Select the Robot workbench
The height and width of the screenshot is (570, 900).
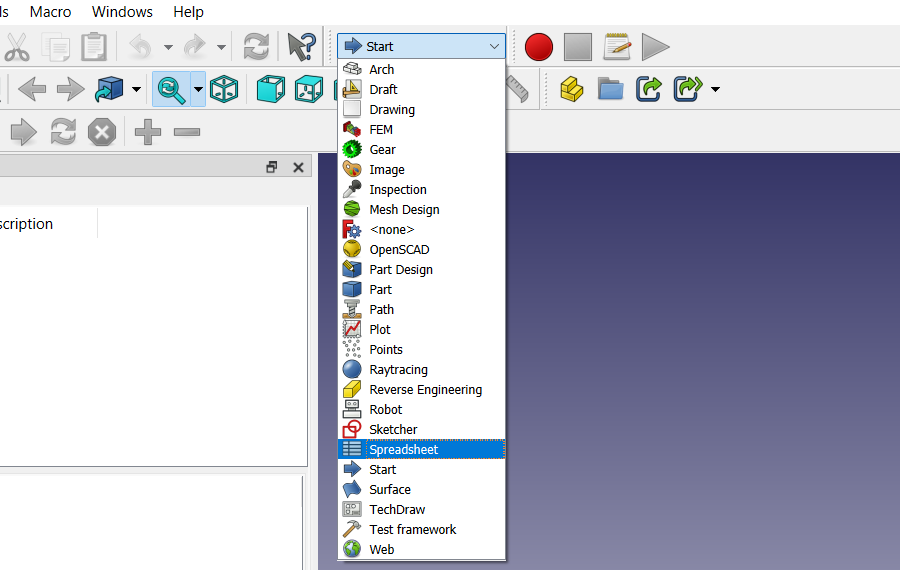(421, 410)
